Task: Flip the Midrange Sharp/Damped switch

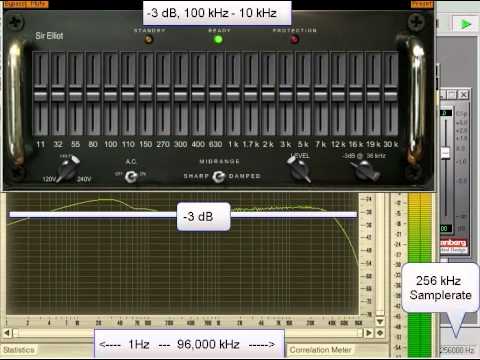Action: pos(219,176)
